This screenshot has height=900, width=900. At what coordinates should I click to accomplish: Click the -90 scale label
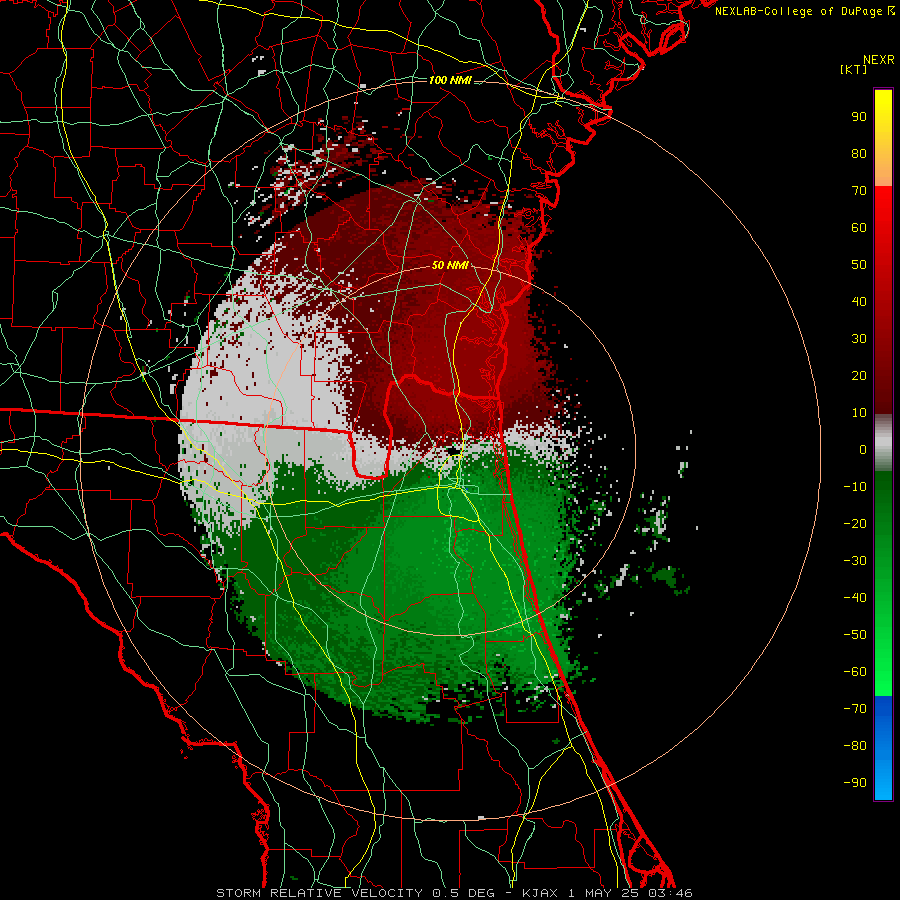coord(855,783)
